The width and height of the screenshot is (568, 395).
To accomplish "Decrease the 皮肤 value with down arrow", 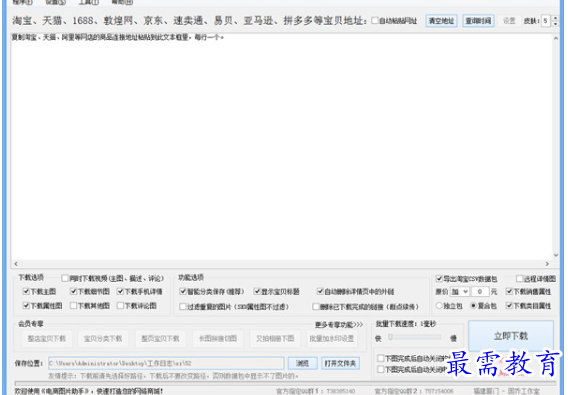I will (555, 24).
